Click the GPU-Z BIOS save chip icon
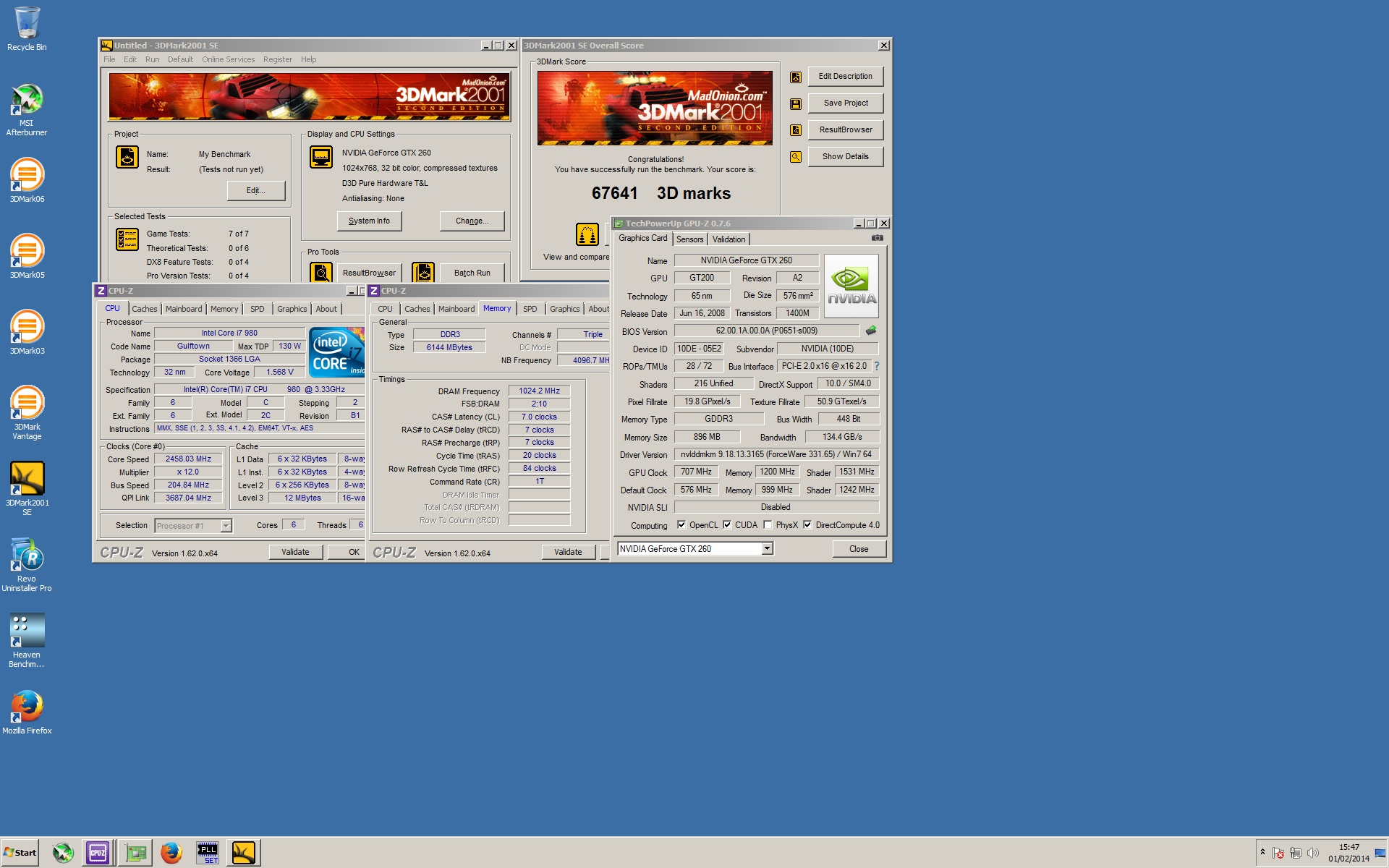This screenshot has width=1389, height=868. tap(871, 331)
